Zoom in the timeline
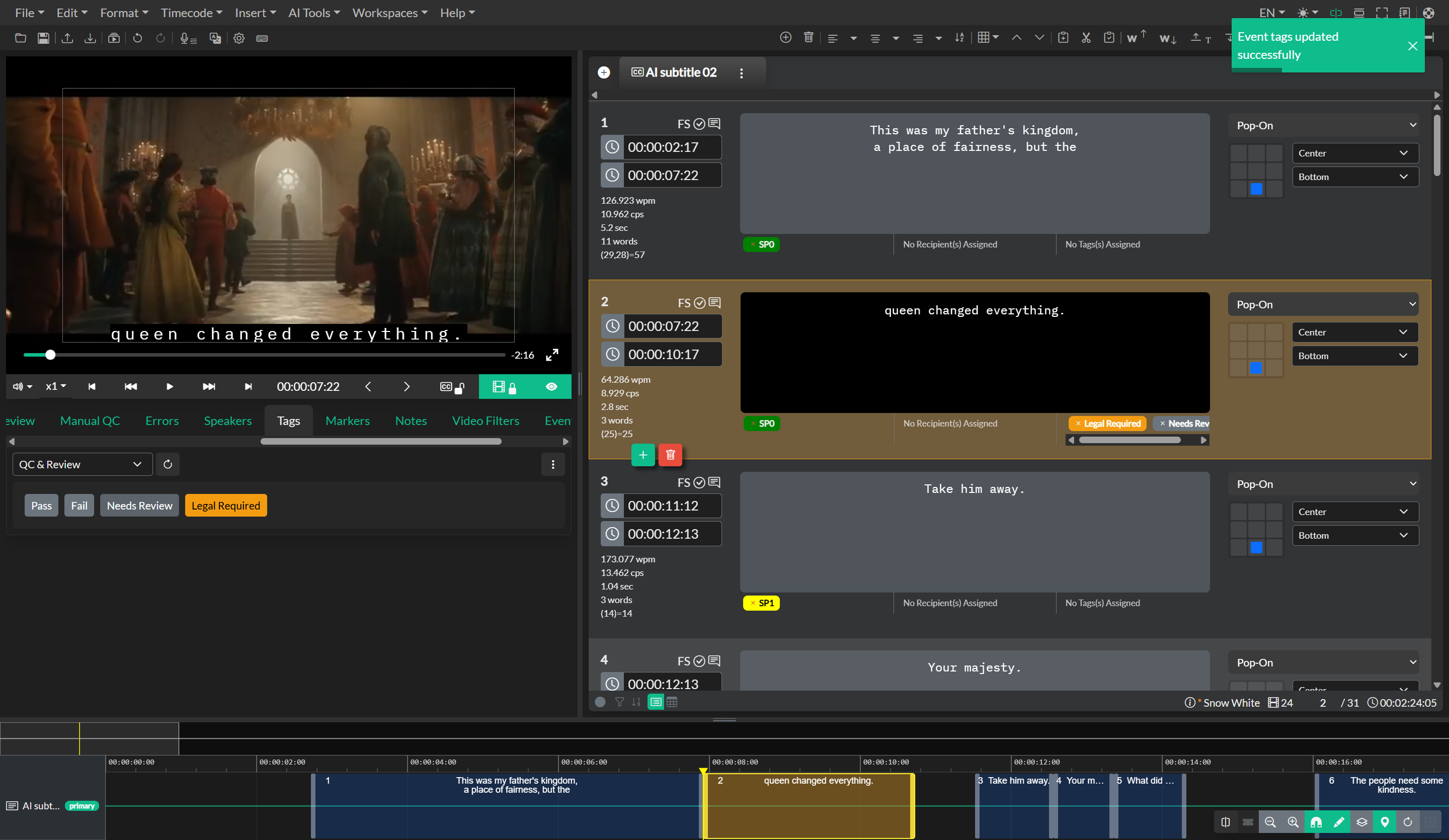 pos(1293,822)
